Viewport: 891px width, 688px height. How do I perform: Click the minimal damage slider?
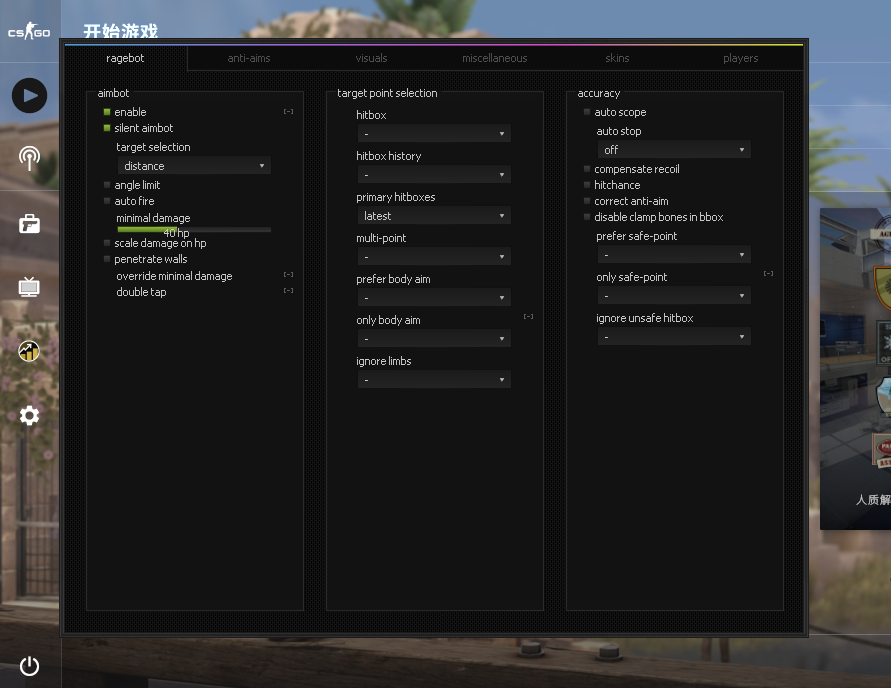(x=194, y=229)
